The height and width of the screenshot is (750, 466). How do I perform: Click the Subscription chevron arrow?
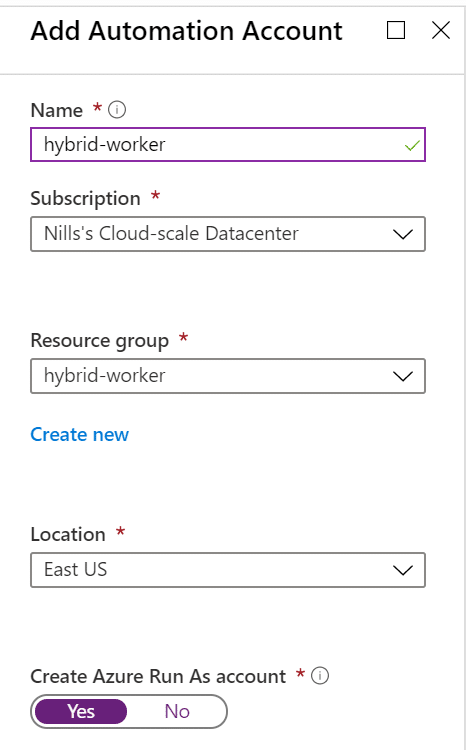click(403, 234)
